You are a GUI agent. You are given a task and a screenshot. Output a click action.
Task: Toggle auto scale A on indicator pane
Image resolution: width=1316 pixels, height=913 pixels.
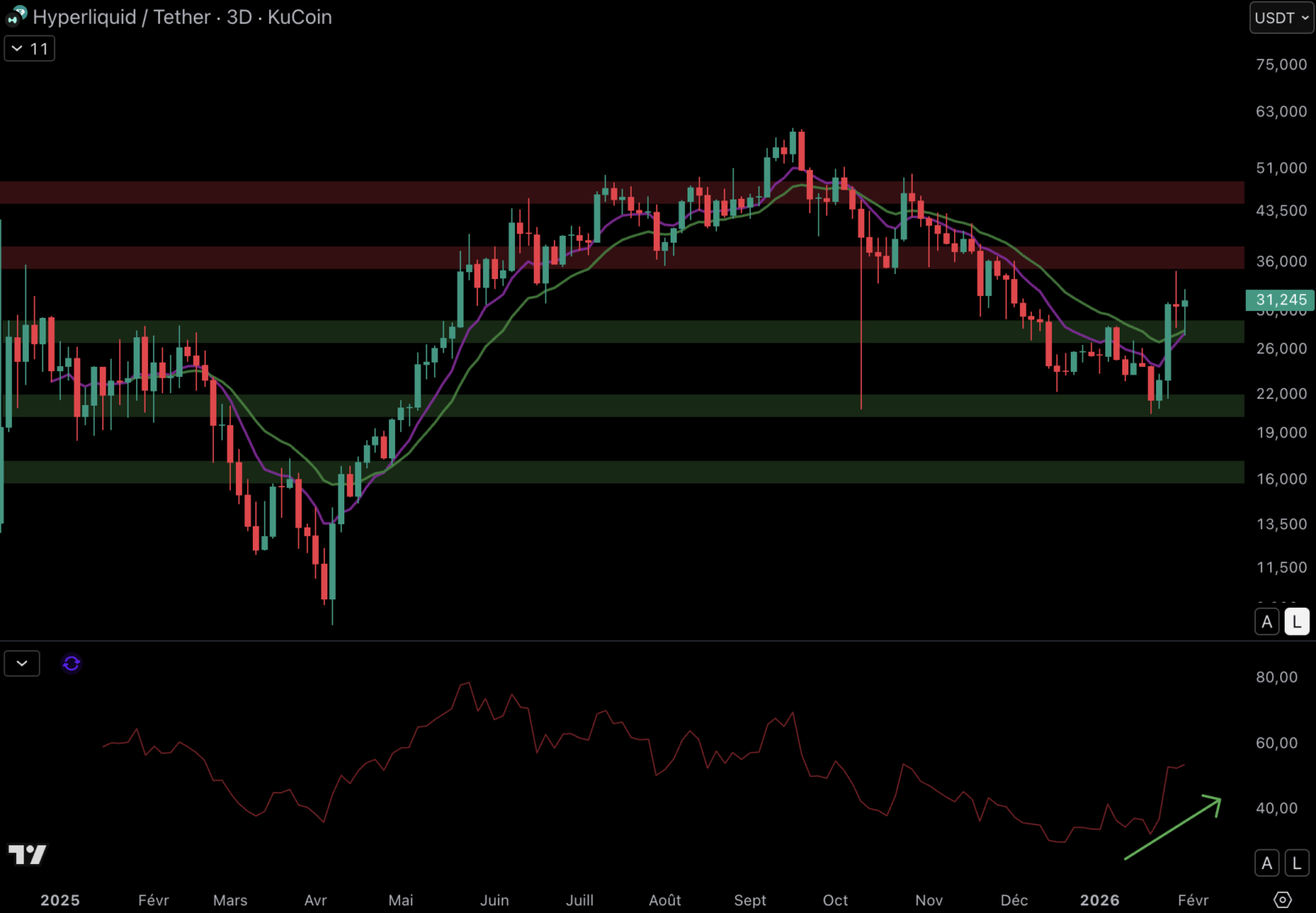tap(1266, 863)
